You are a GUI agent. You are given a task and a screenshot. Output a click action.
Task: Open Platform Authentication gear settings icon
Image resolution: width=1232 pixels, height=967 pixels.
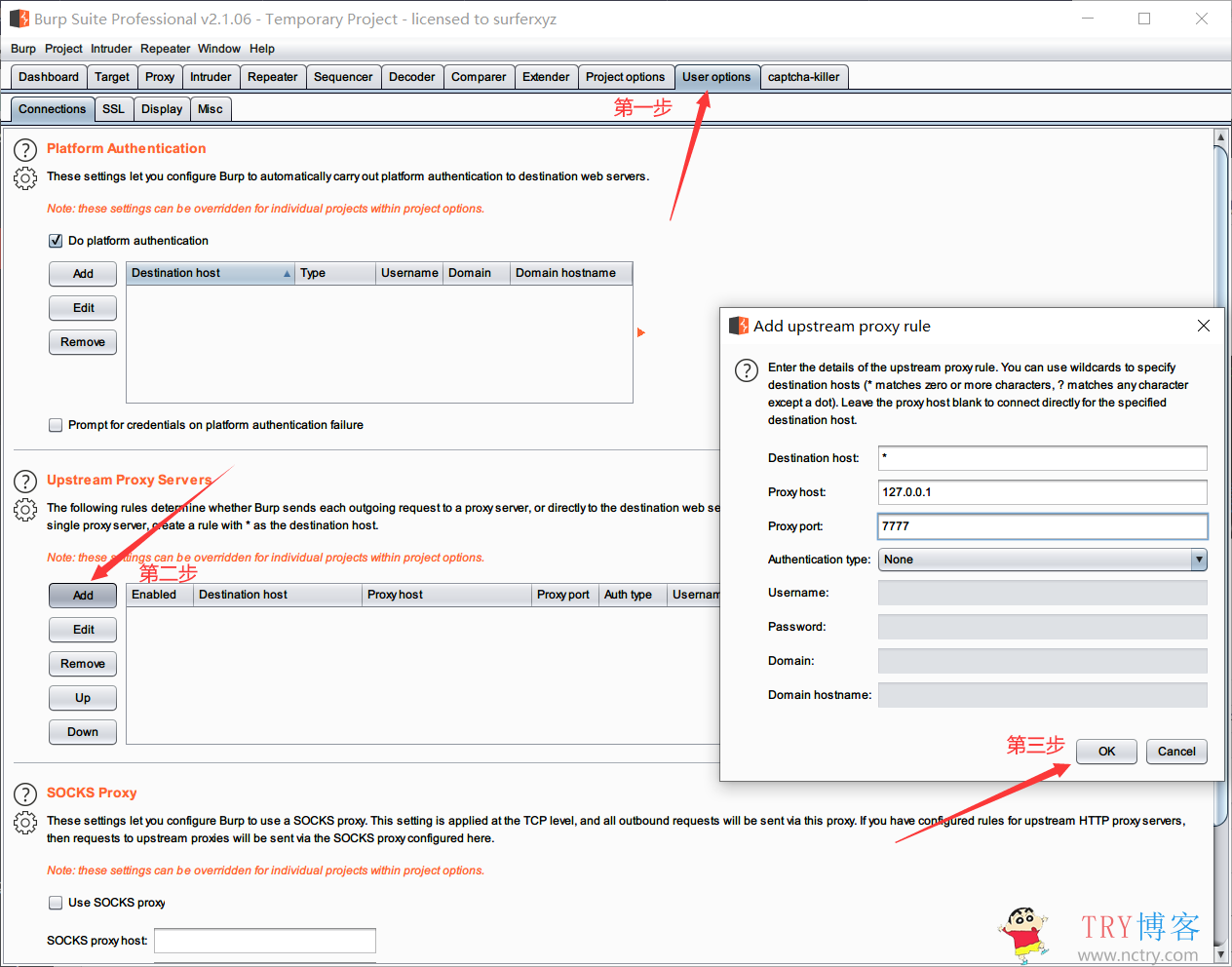click(25, 178)
